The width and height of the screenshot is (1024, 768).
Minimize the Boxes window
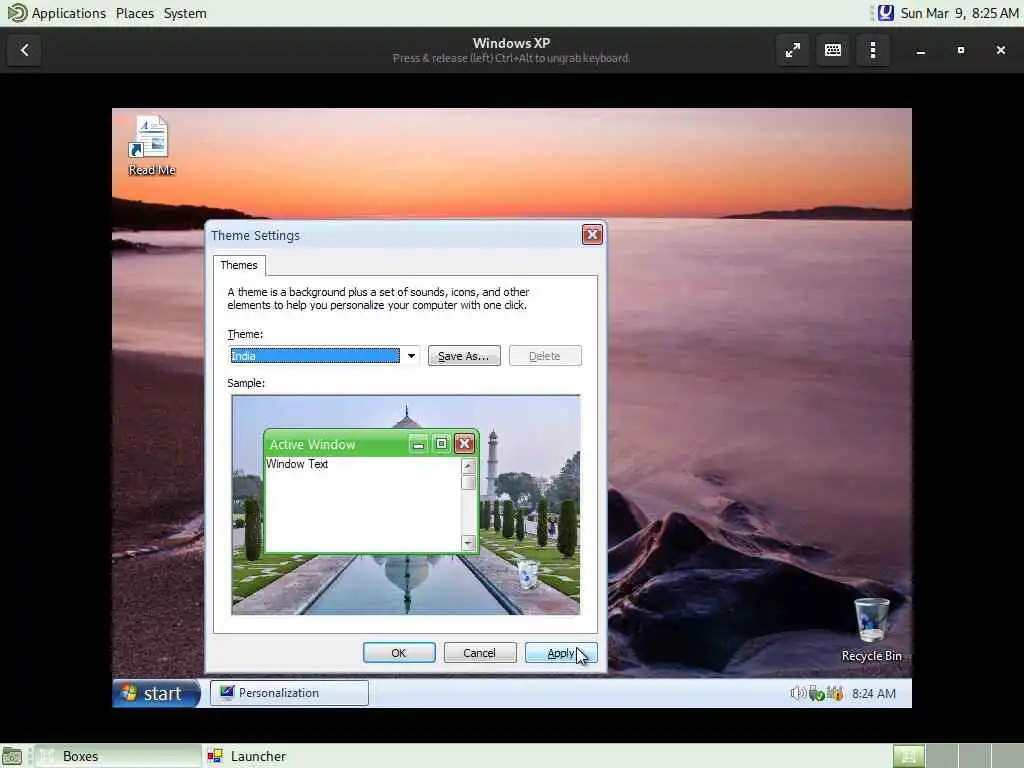coord(921,50)
